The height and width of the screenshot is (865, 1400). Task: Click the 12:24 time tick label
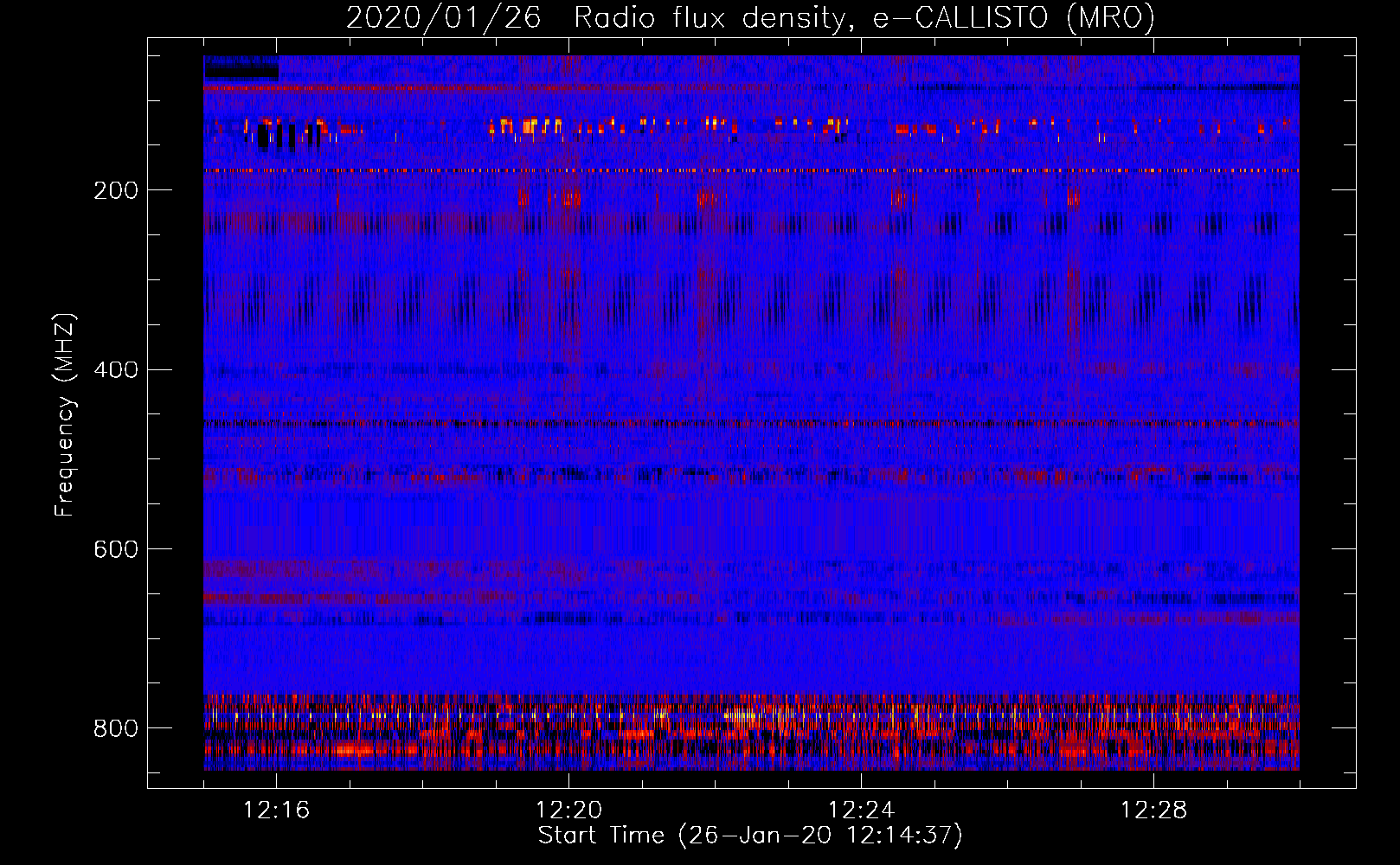click(861, 811)
